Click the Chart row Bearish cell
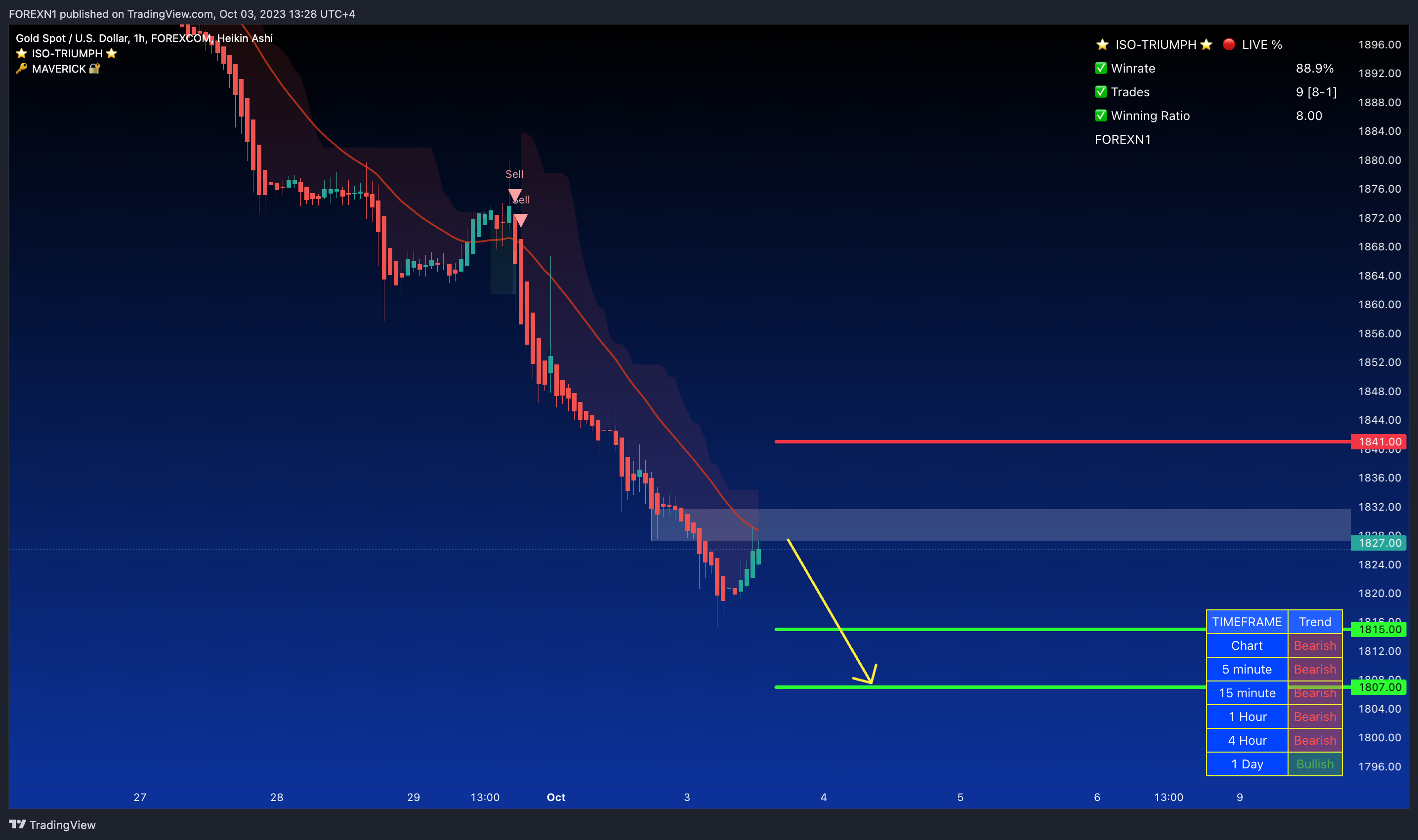This screenshot has width=1418, height=840. point(1315,645)
